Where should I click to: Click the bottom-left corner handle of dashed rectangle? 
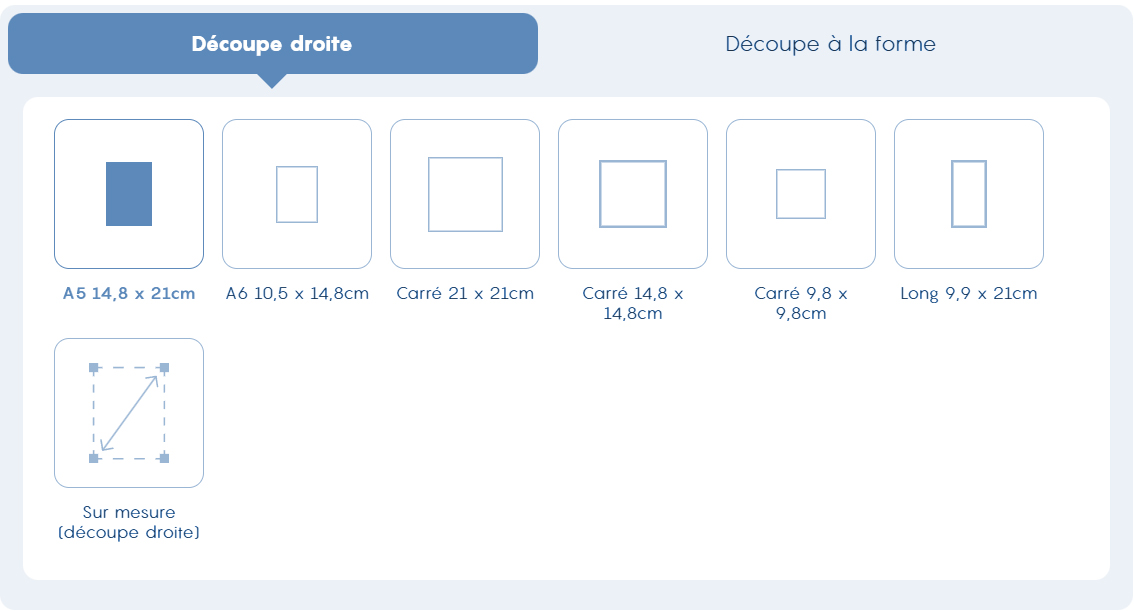pos(93,458)
